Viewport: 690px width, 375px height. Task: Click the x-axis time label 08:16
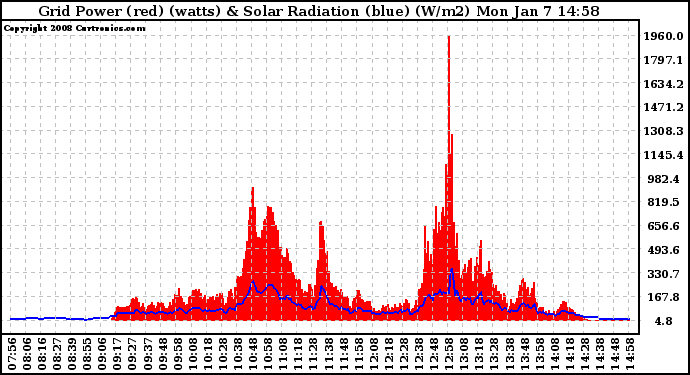[x=42, y=354]
